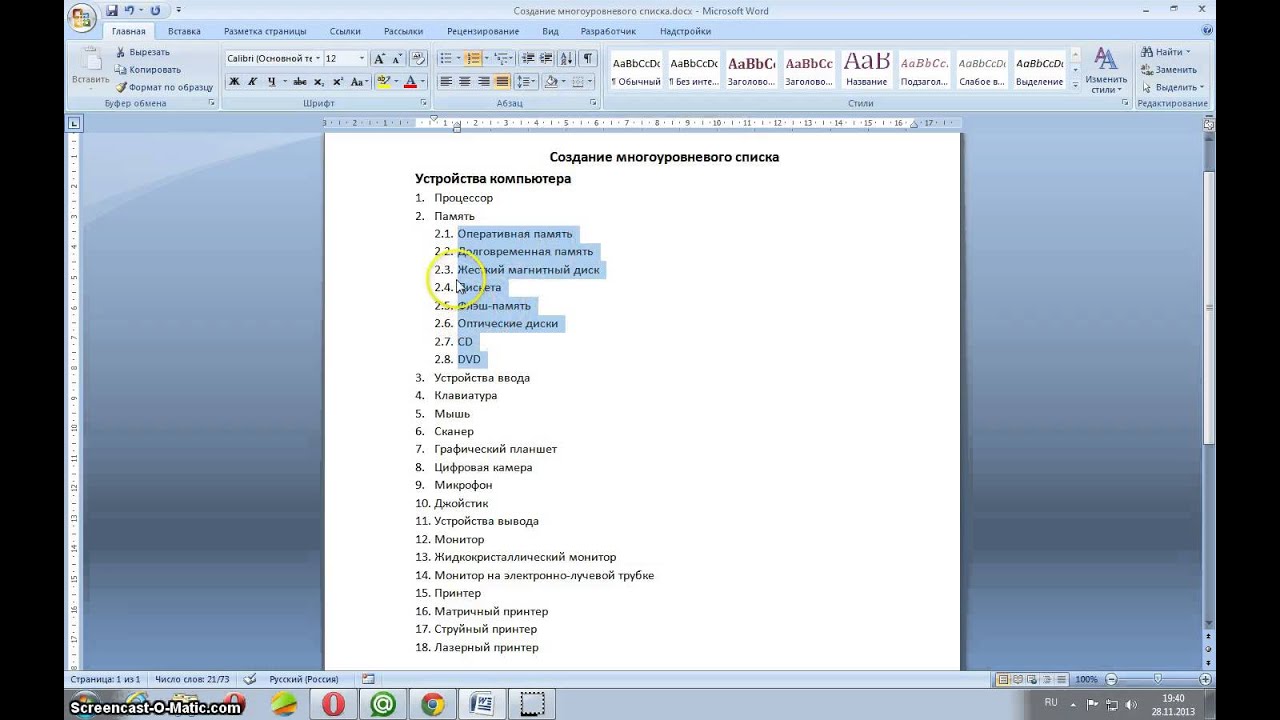This screenshot has width=1280, height=720.
Task: Open Google Chrome from the taskbar
Action: (x=432, y=704)
